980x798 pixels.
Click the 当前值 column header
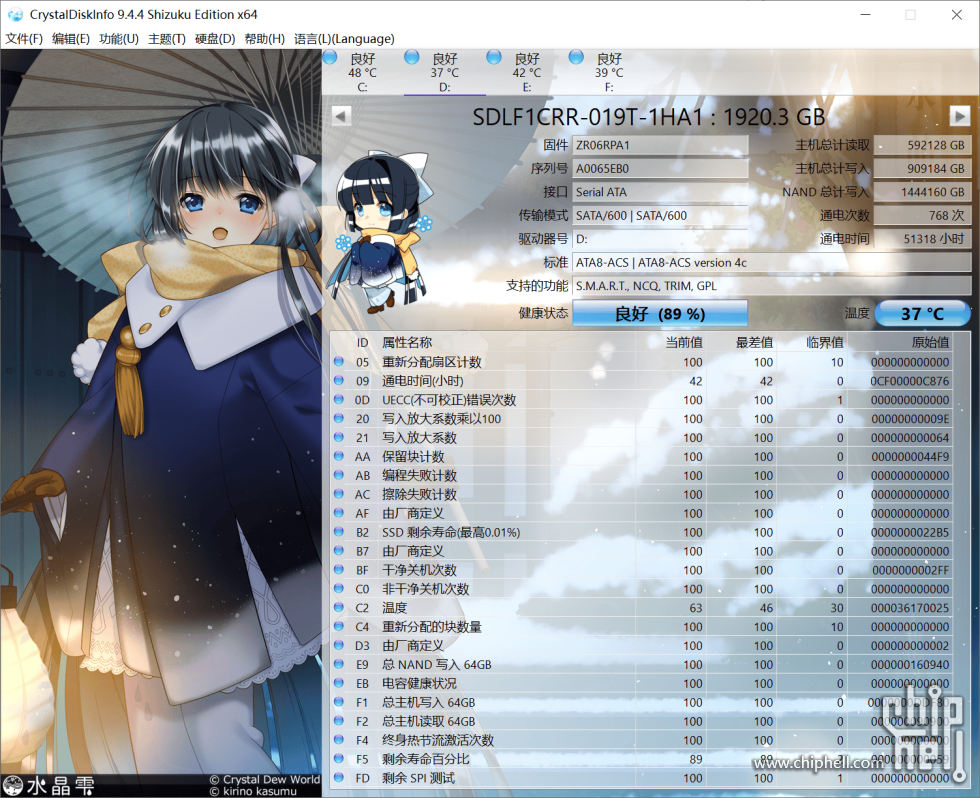[684, 342]
